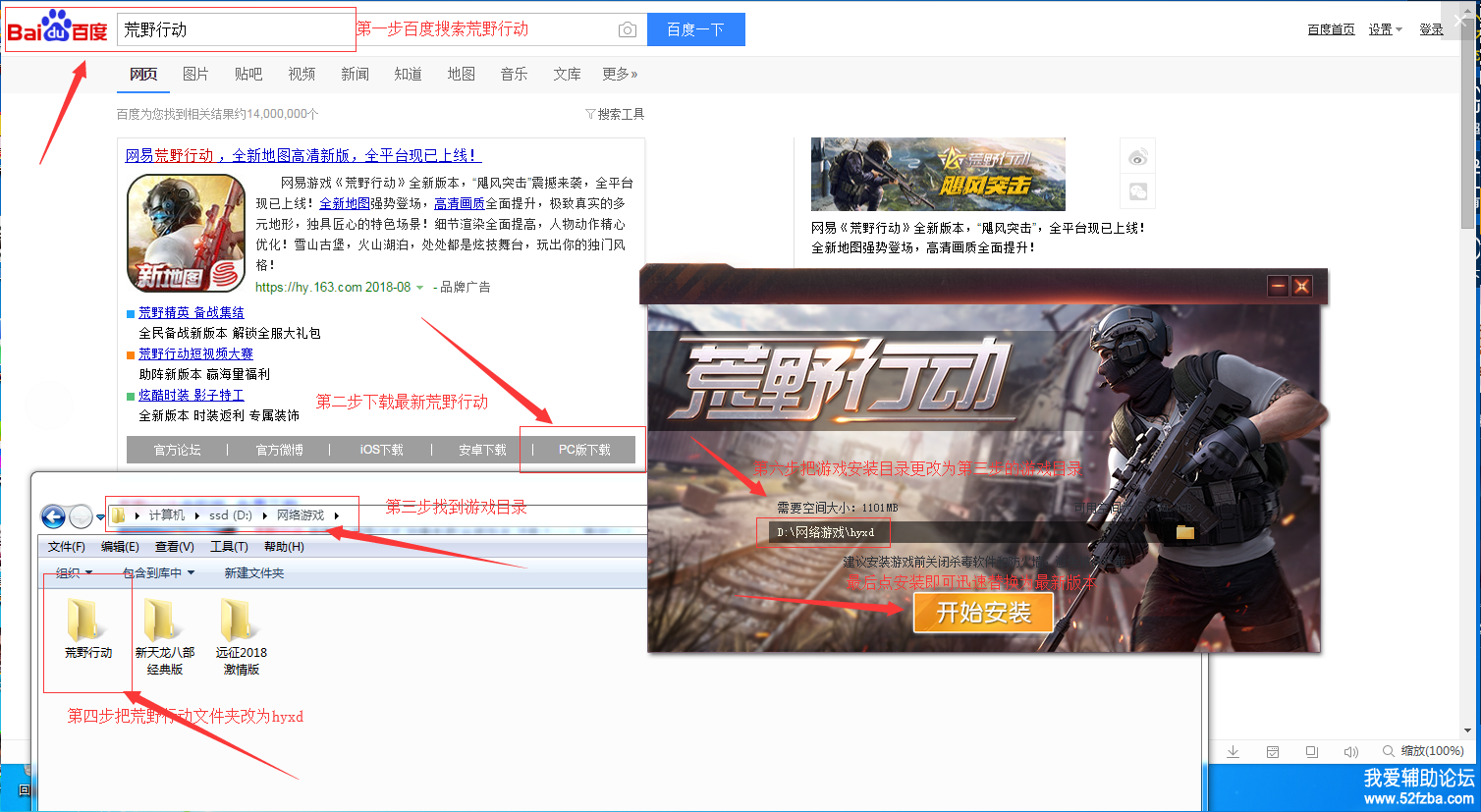1481x812 pixels.
Task: Click the Baidu logo
Action: (x=57, y=28)
